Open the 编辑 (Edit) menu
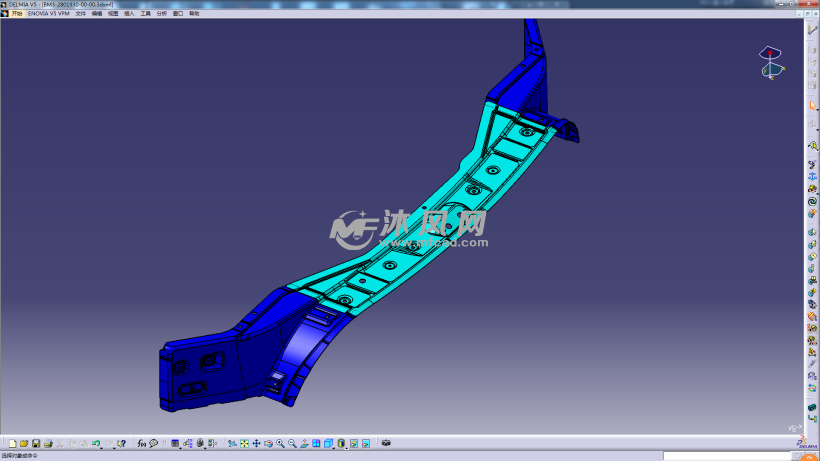Image resolution: width=820 pixels, height=461 pixels. pyautogui.click(x=97, y=14)
